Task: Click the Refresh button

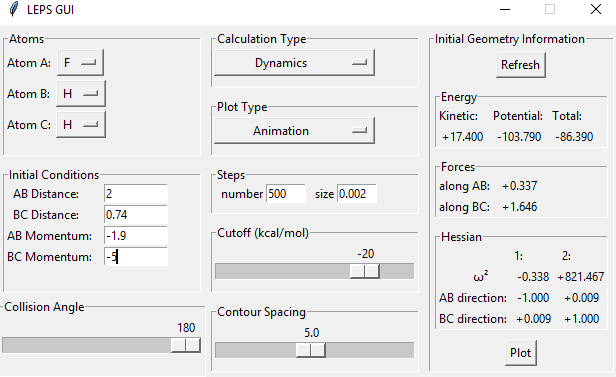Action: click(x=521, y=65)
